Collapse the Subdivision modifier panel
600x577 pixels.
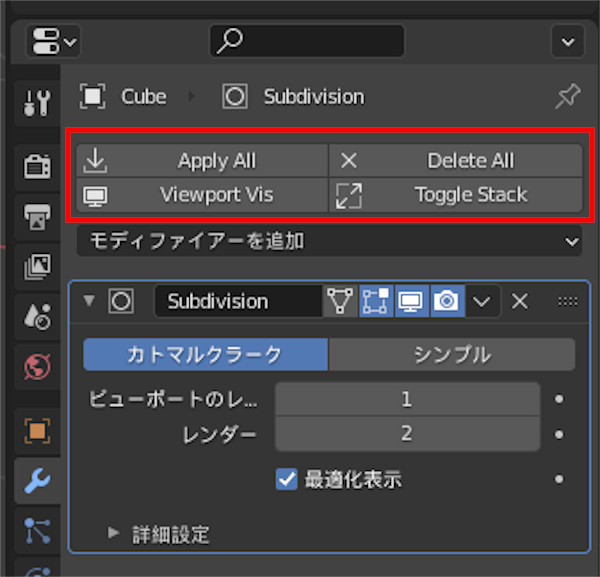point(89,301)
